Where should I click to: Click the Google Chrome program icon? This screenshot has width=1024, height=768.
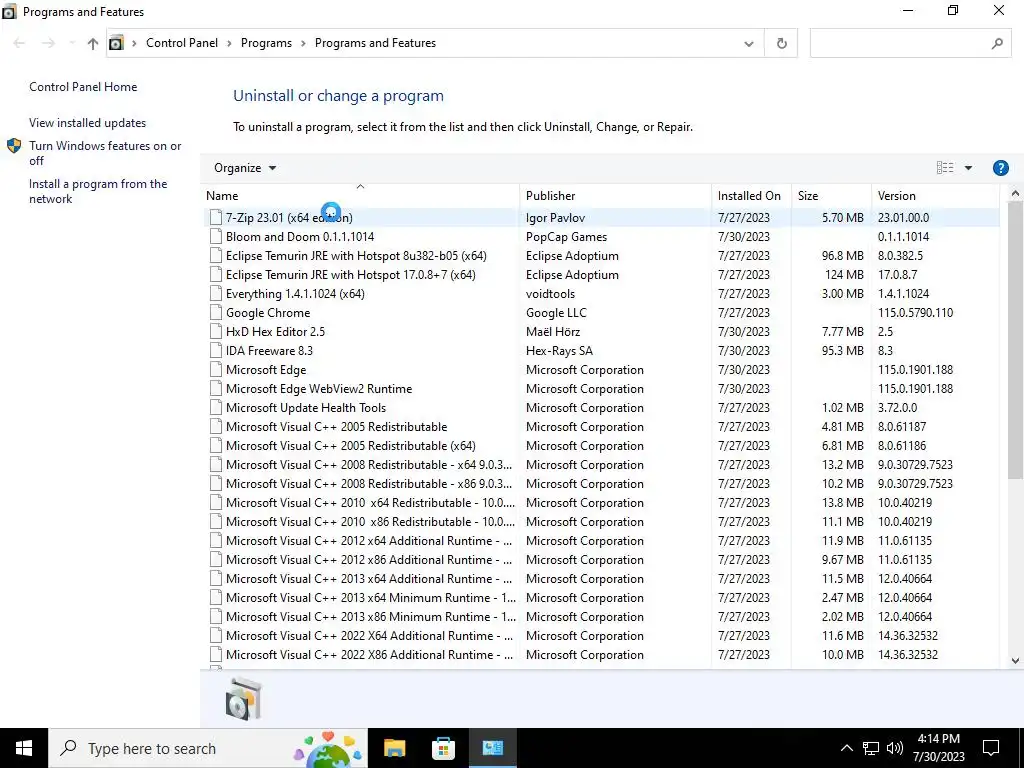(216, 312)
